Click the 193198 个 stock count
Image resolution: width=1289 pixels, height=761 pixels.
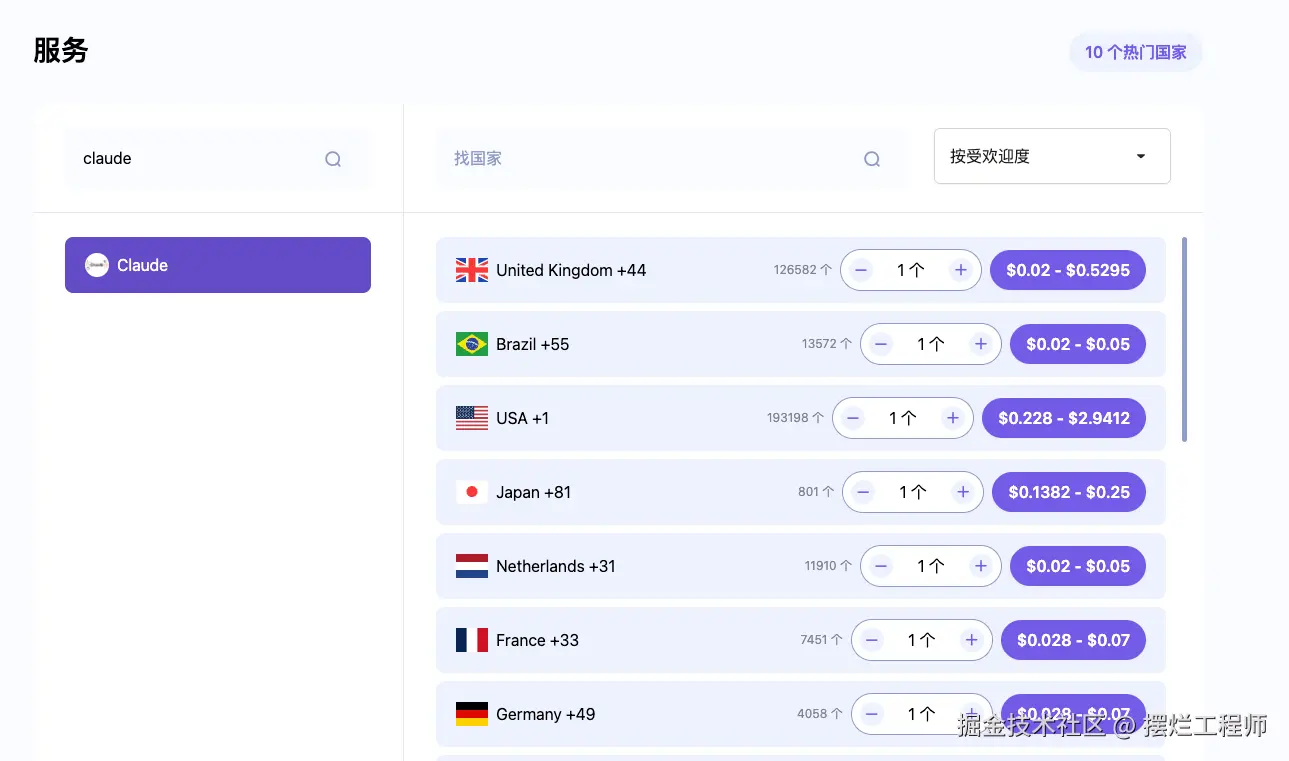click(x=796, y=418)
